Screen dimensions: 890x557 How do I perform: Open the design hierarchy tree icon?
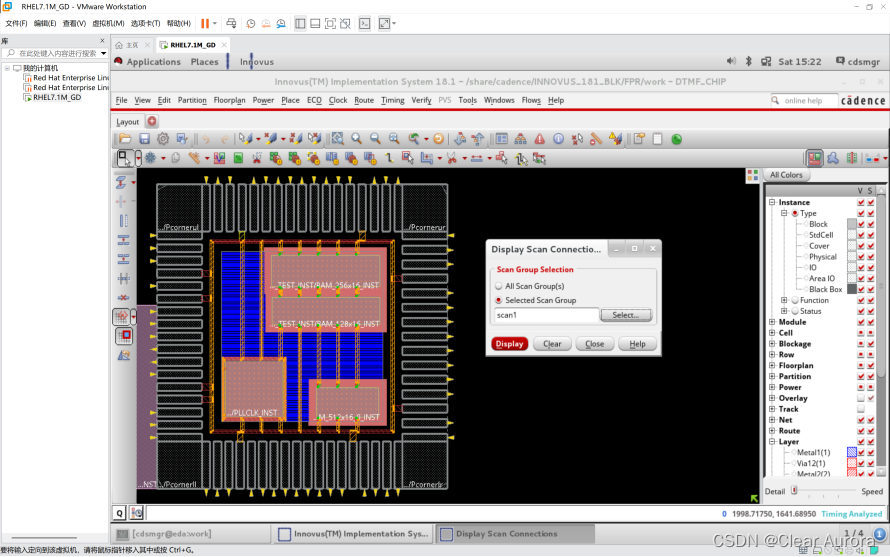520,139
